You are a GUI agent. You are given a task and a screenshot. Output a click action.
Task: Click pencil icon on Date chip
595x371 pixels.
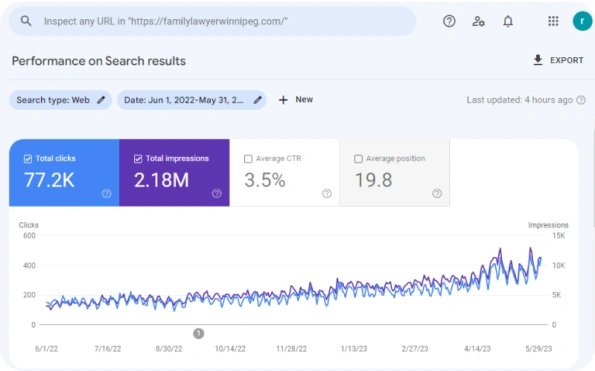click(x=258, y=100)
